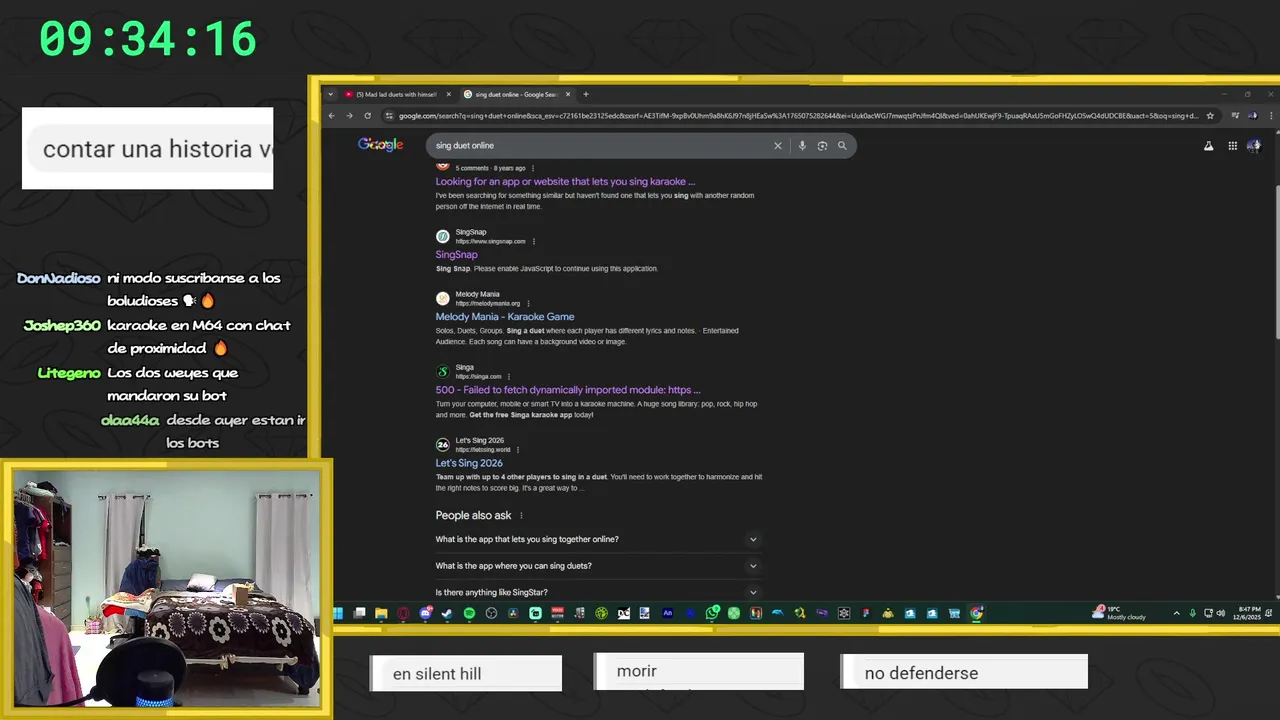Image resolution: width=1280 pixels, height=720 pixels.
Task: Open the SingSnap result link
Action: click(x=456, y=255)
